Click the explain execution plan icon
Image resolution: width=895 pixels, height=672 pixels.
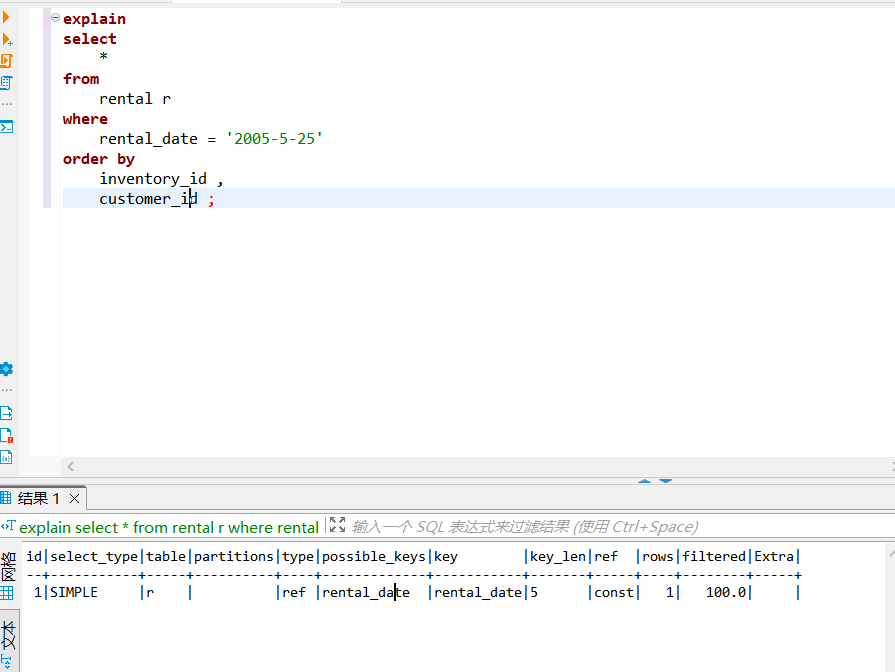6,83
